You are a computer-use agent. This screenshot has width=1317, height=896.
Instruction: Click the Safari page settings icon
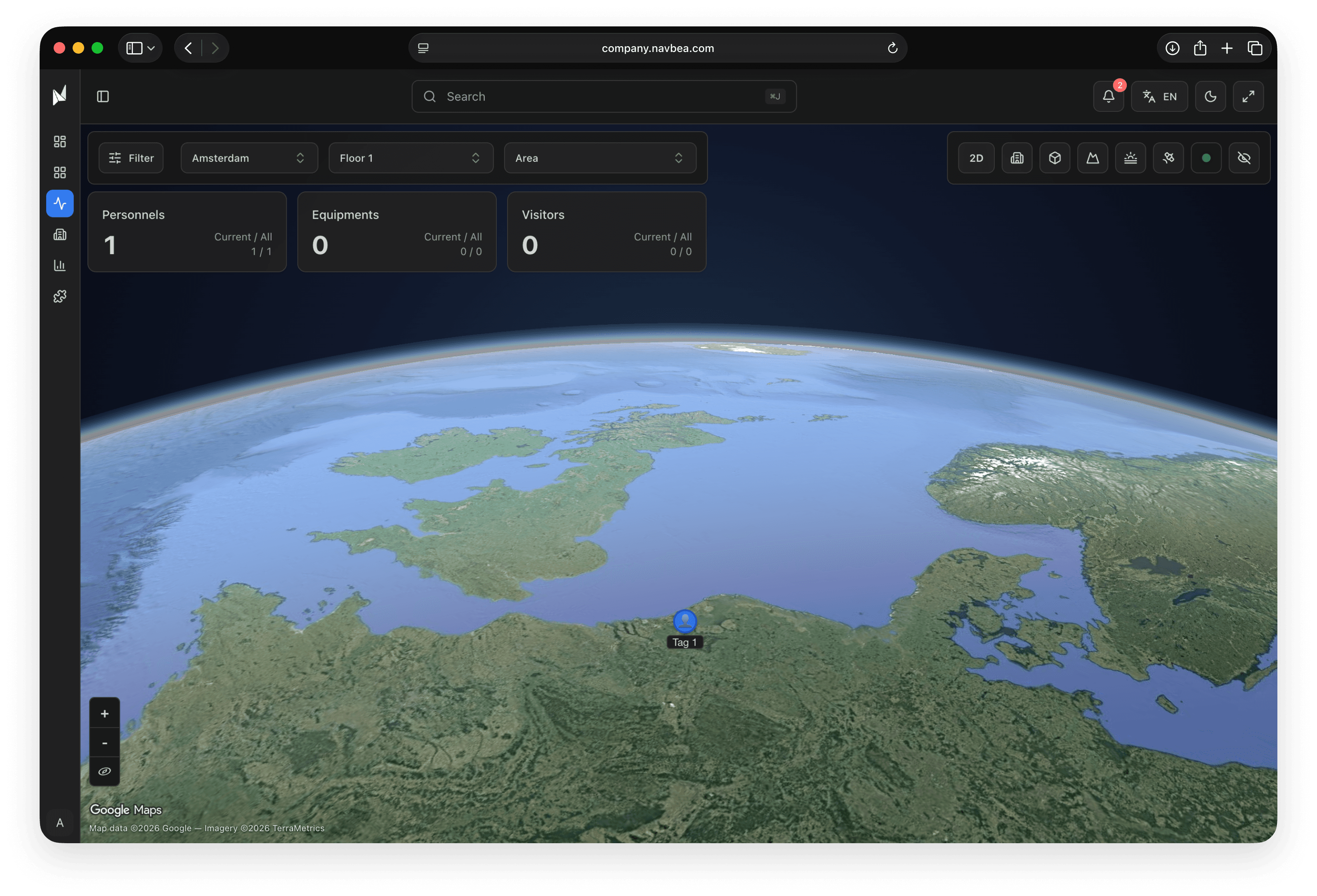click(423, 48)
